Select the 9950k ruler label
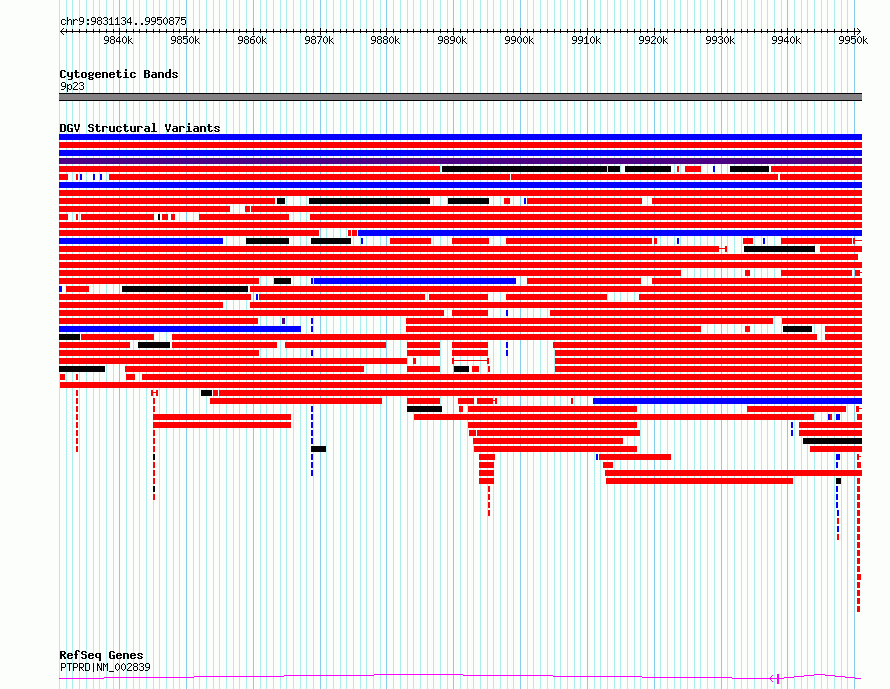 [x=853, y=40]
